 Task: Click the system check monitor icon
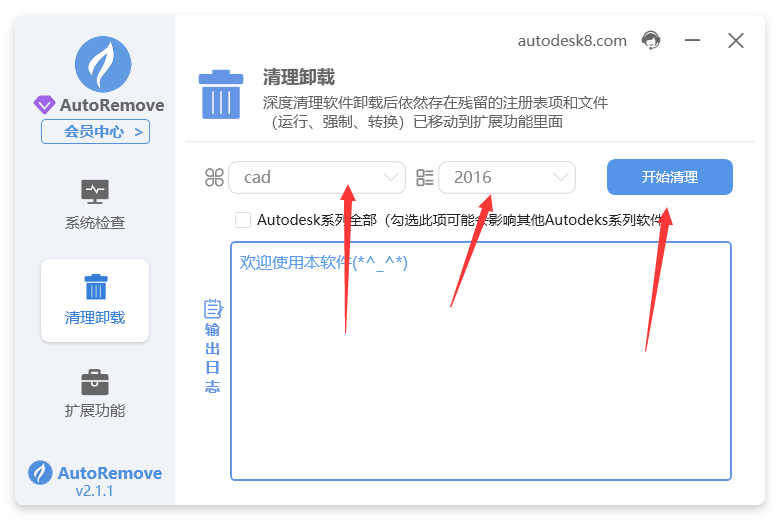(95, 191)
